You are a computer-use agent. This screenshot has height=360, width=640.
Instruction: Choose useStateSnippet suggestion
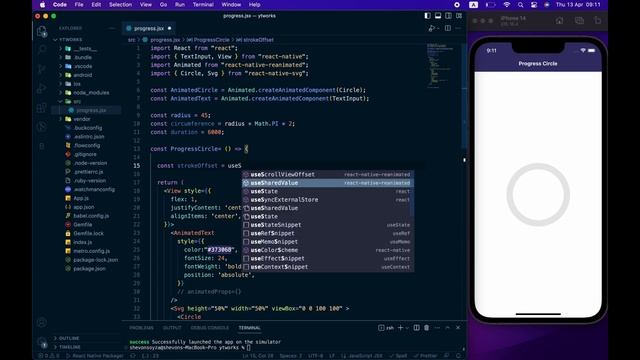tap(328, 225)
